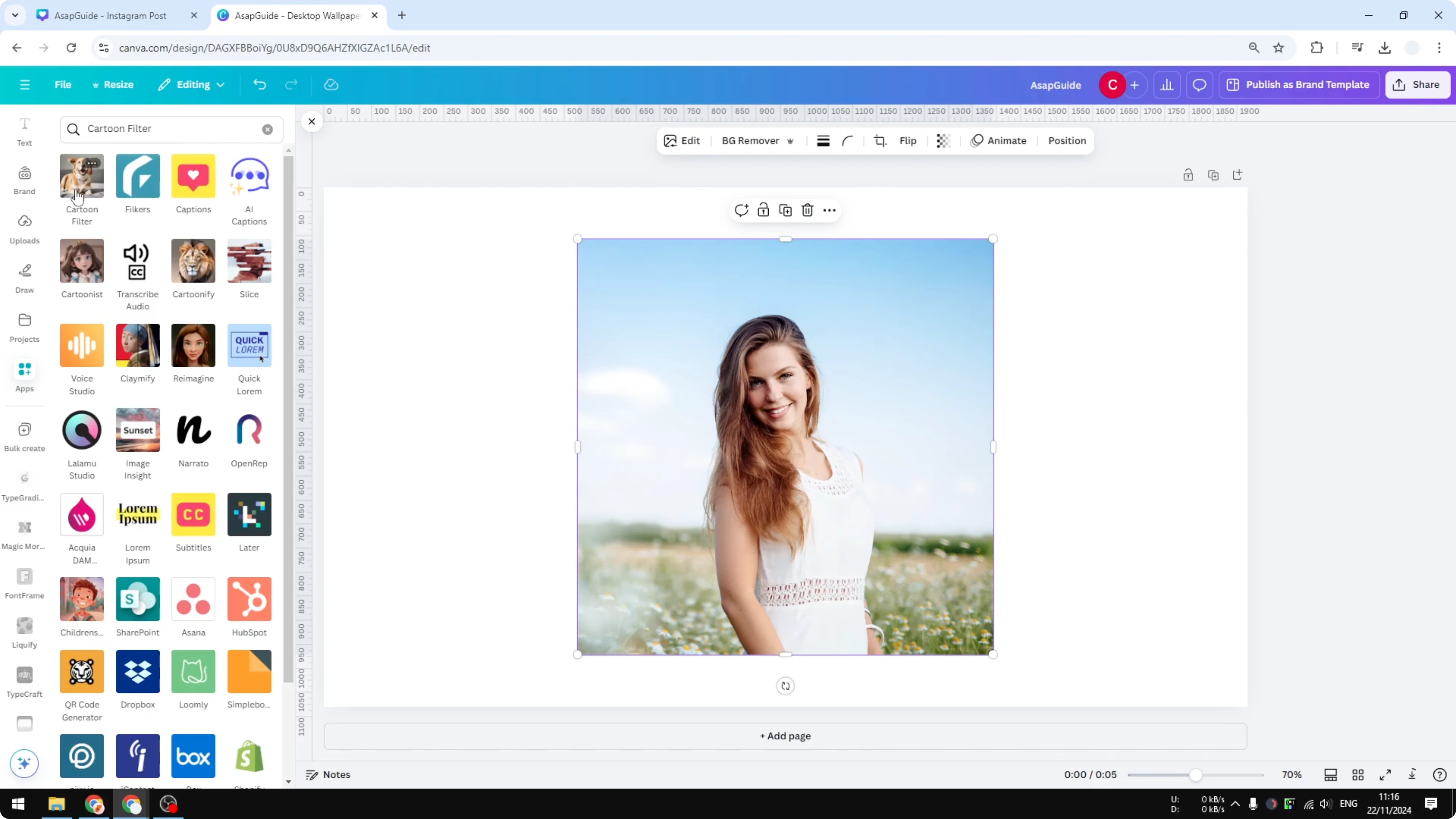
Task: Open the Crop tool in the toolbar
Action: tap(880, 141)
